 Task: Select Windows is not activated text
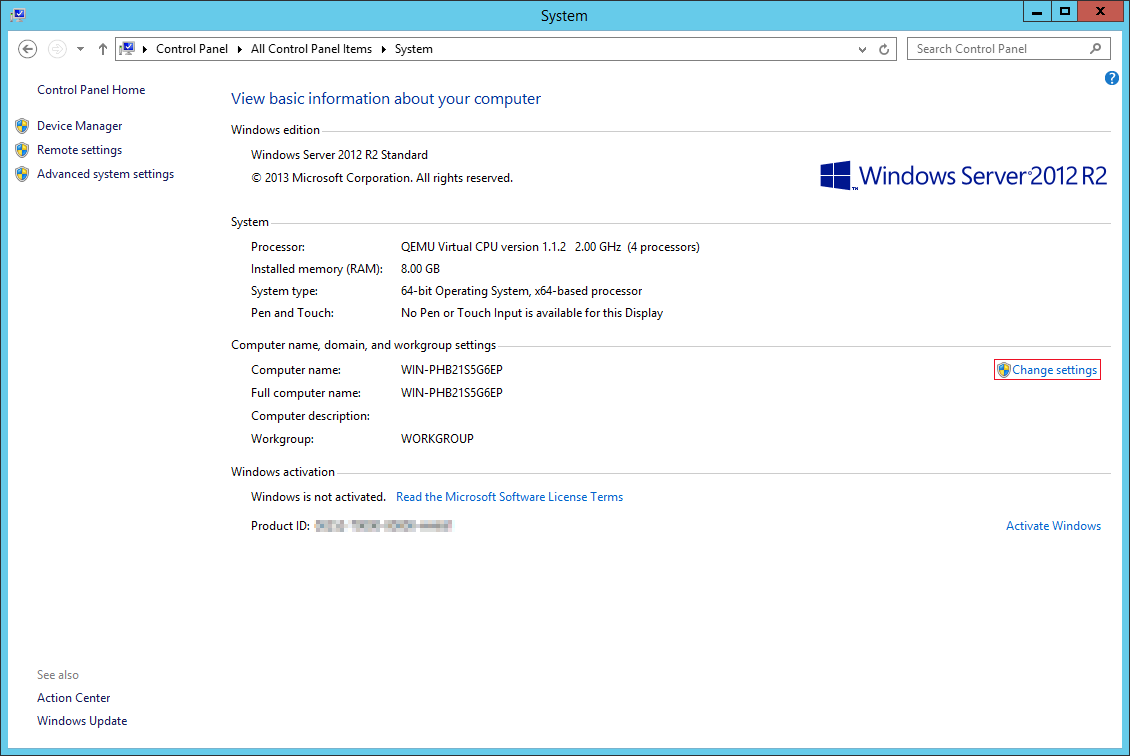(318, 497)
